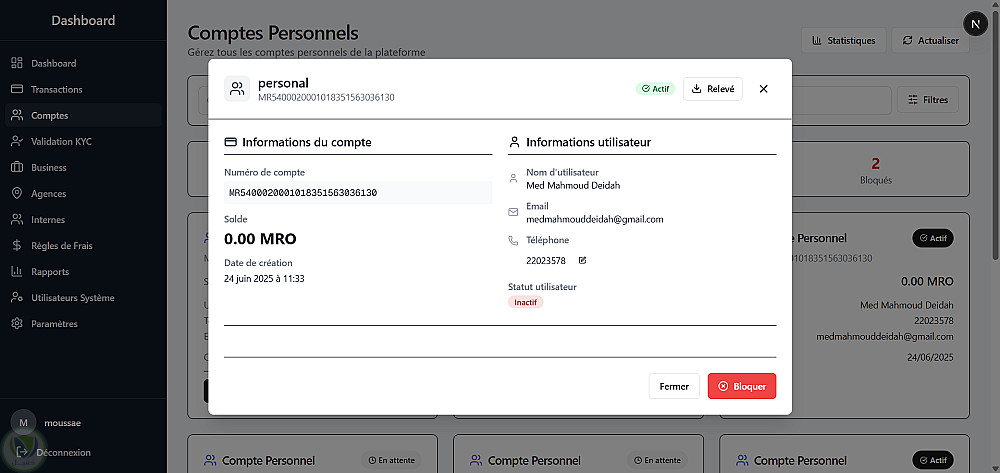Image resolution: width=1000 pixels, height=473 pixels.
Task: Click the edit icon next to phone number
Action: point(582,261)
